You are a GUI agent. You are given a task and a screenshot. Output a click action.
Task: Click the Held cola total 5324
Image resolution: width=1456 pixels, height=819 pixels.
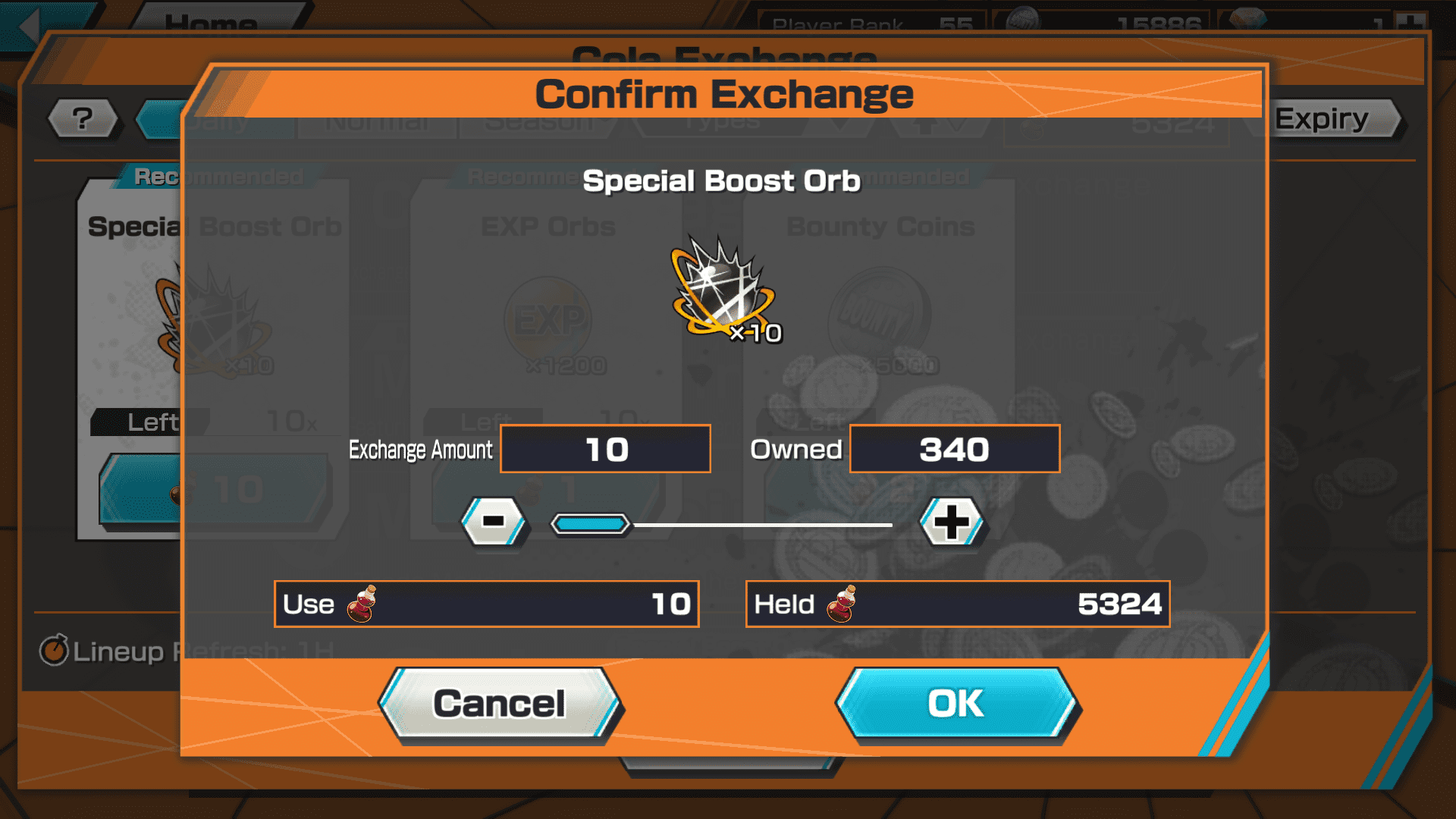1119,604
